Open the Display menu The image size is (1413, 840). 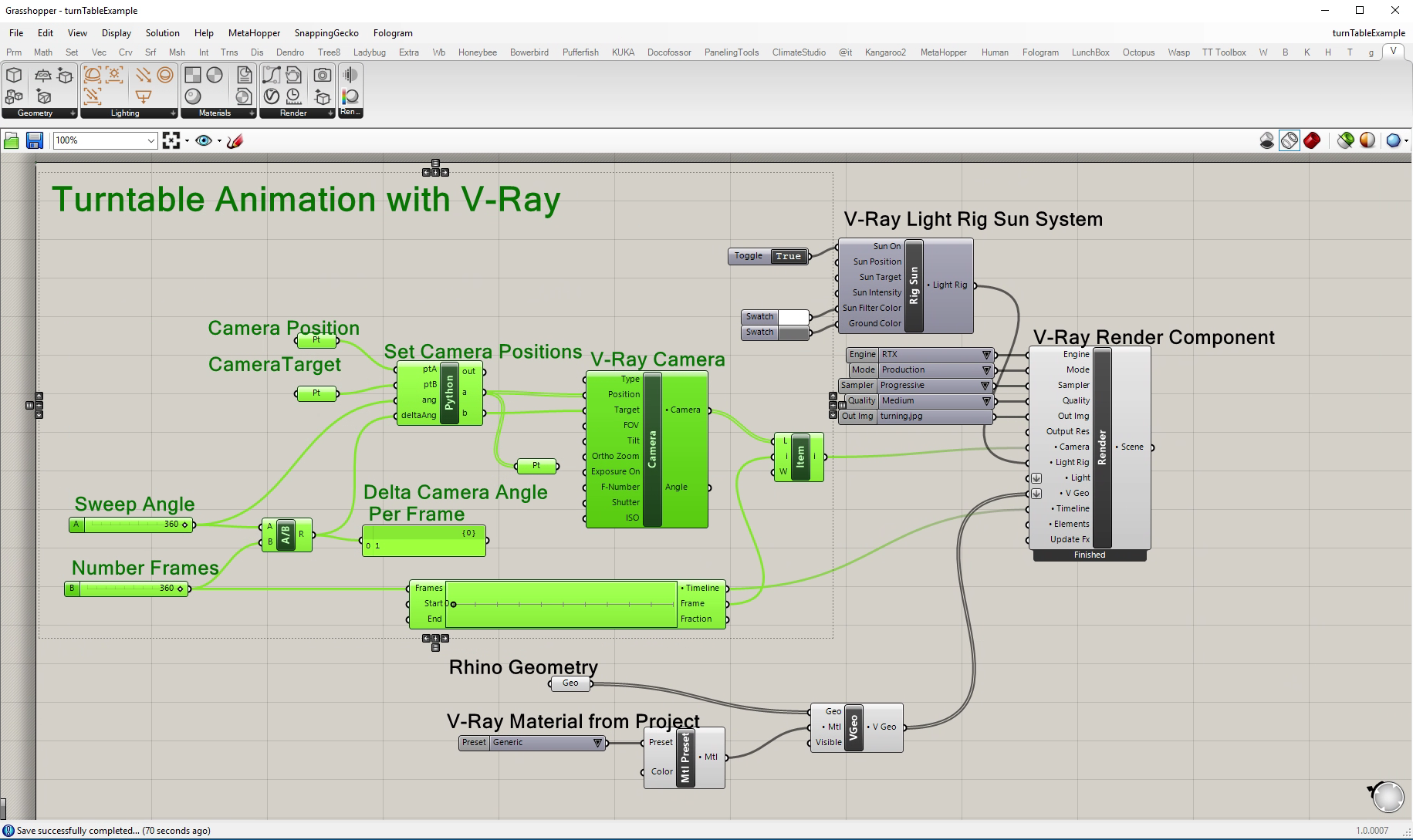(117, 33)
